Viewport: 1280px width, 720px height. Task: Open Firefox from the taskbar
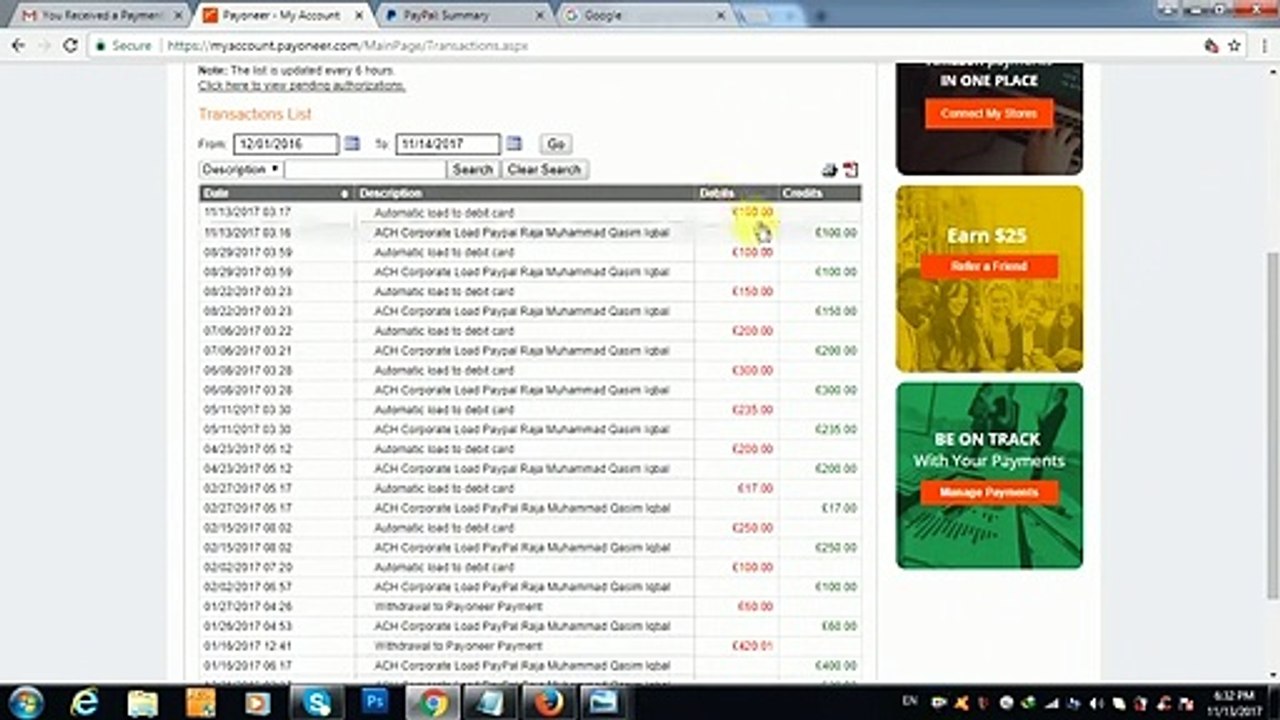click(548, 703)
